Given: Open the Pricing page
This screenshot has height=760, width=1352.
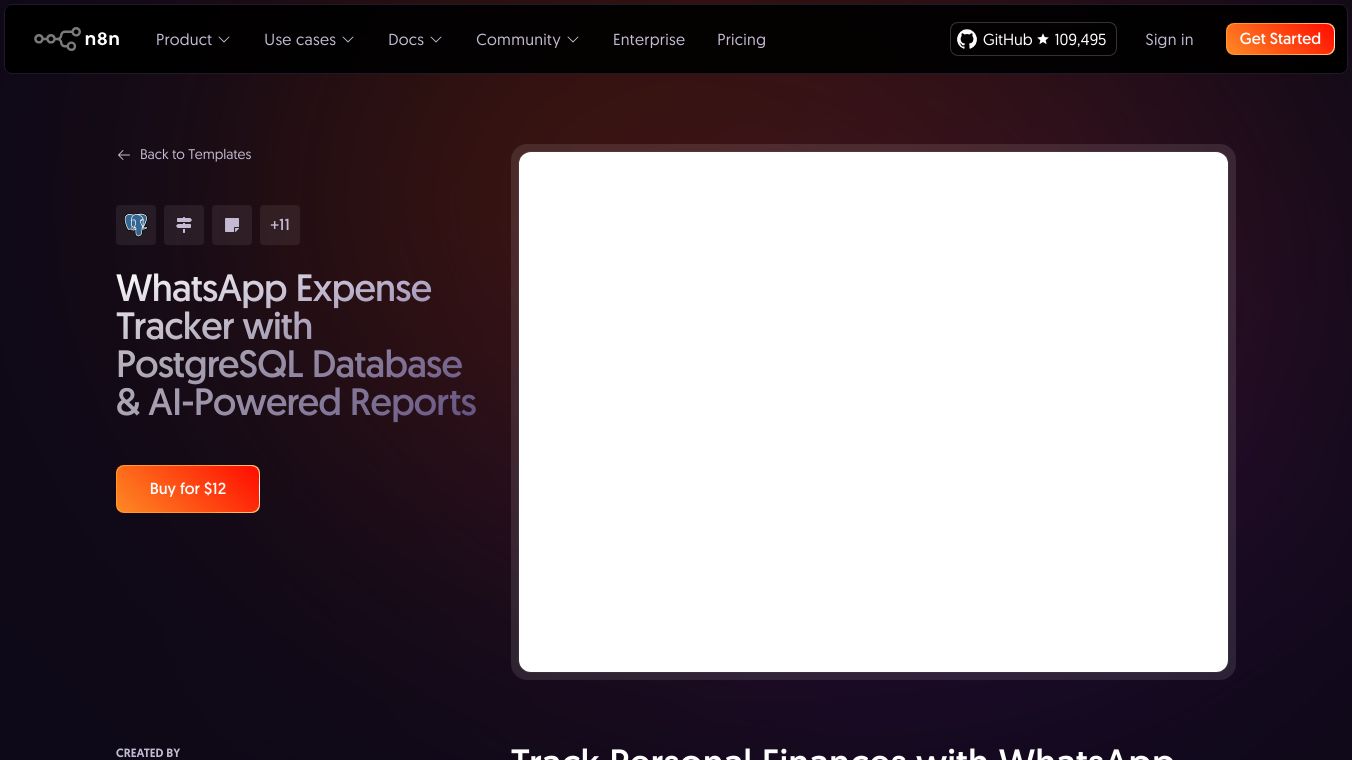Looking at the screenshot, I should point(741,40).
